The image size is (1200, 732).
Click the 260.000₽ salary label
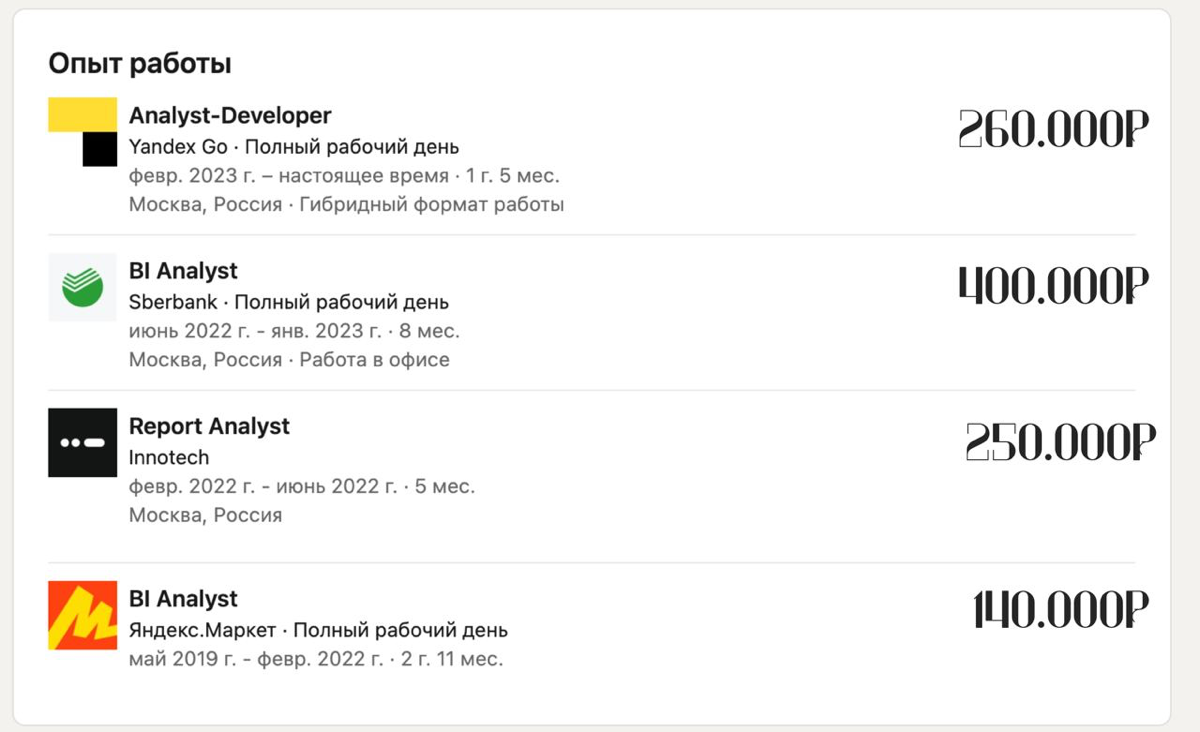[1053, 130]
